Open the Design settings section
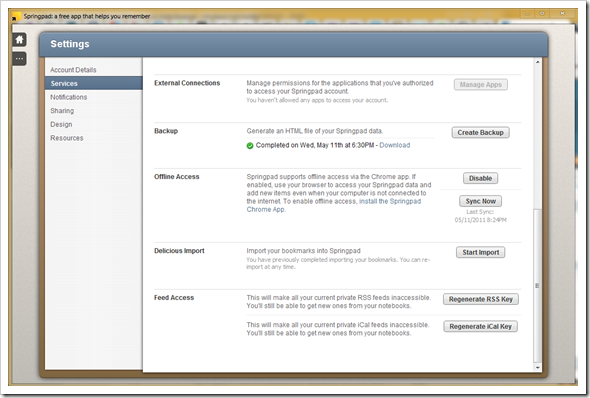This screenshot has height=398, width=590. 61,124
